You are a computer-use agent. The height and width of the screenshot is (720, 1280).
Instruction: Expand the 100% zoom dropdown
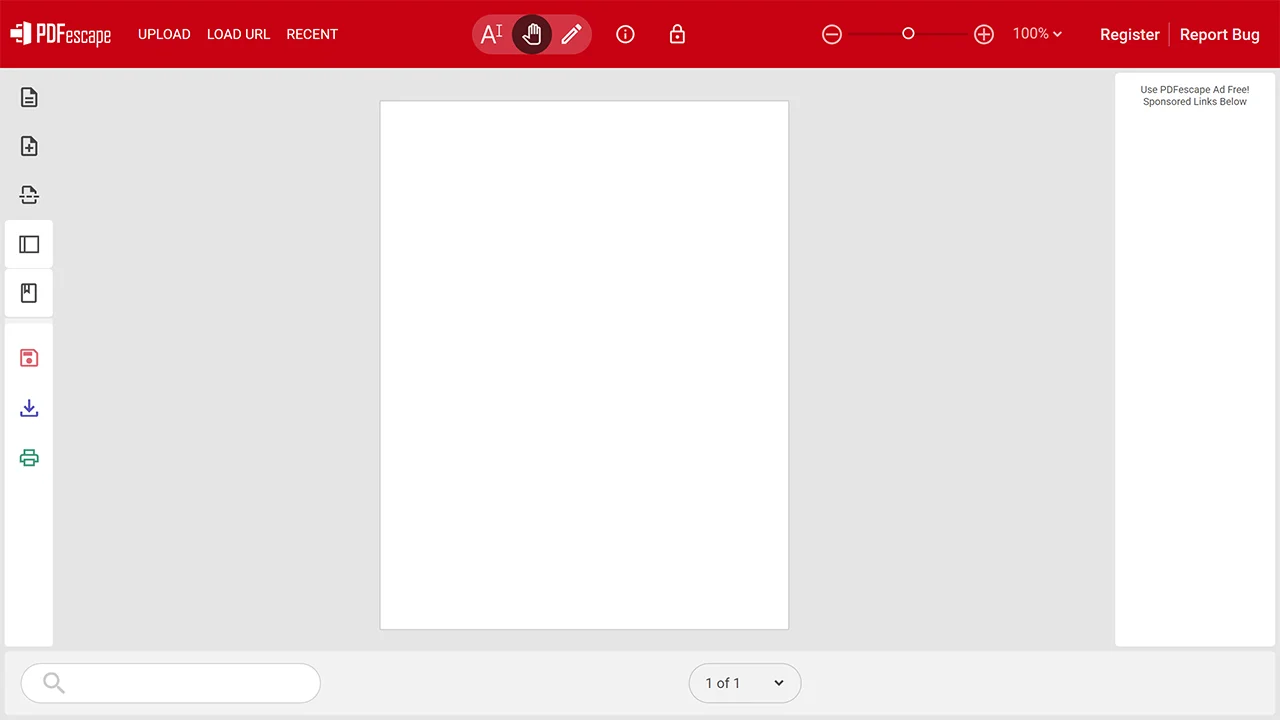coord(1037,34)
